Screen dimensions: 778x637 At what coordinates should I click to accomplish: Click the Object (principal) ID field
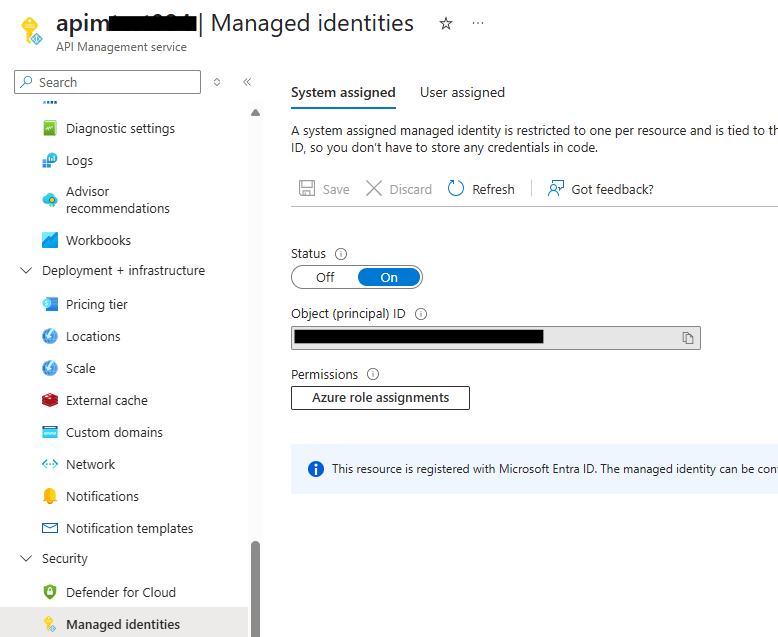(x=496, y=338)
